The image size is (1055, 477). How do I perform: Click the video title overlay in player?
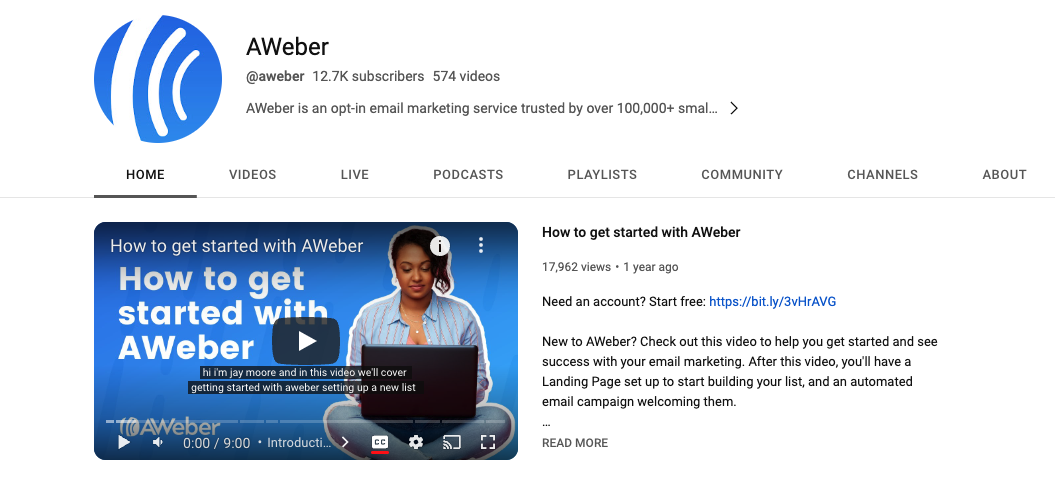pyautogui.click(x=237, y=246)
